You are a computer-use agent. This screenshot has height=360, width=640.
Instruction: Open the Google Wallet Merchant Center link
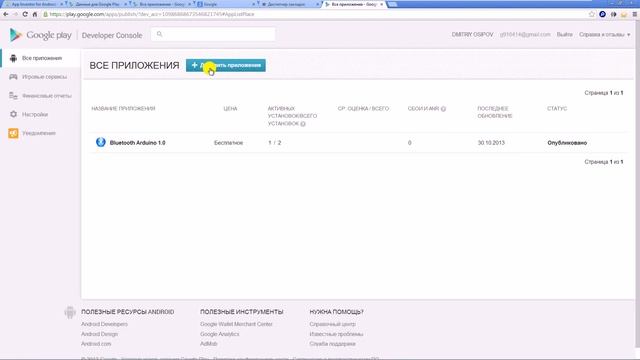[x=236, y=324]
